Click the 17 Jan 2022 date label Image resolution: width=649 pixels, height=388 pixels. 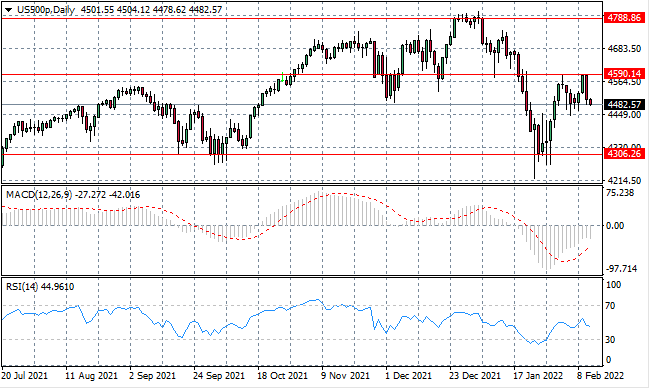(538, 376)
